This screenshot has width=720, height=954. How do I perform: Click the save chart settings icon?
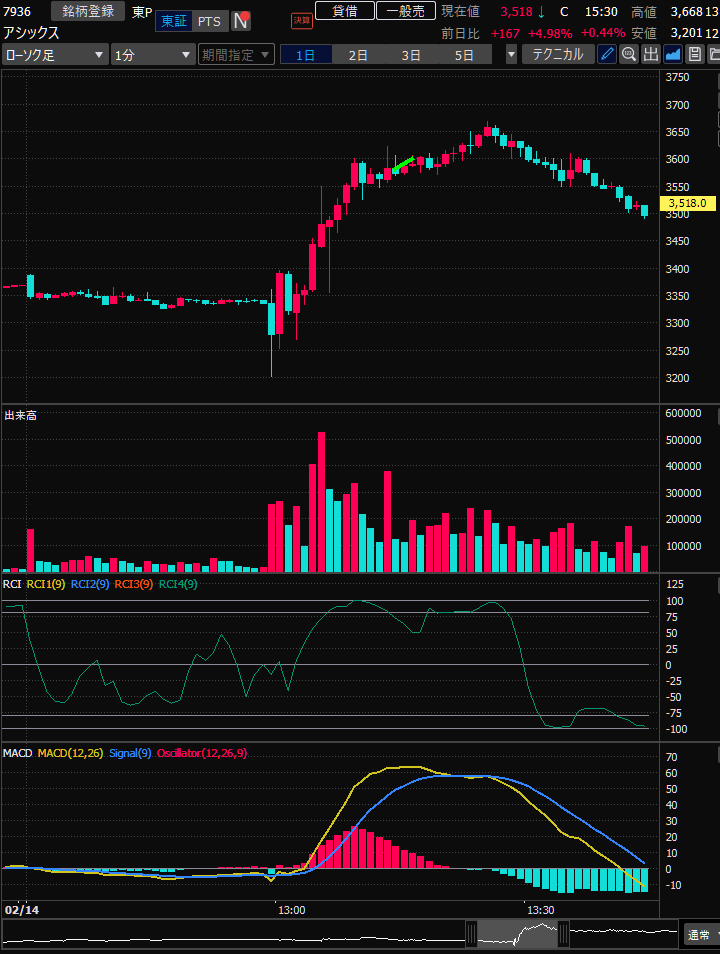[x=694, y=55]
